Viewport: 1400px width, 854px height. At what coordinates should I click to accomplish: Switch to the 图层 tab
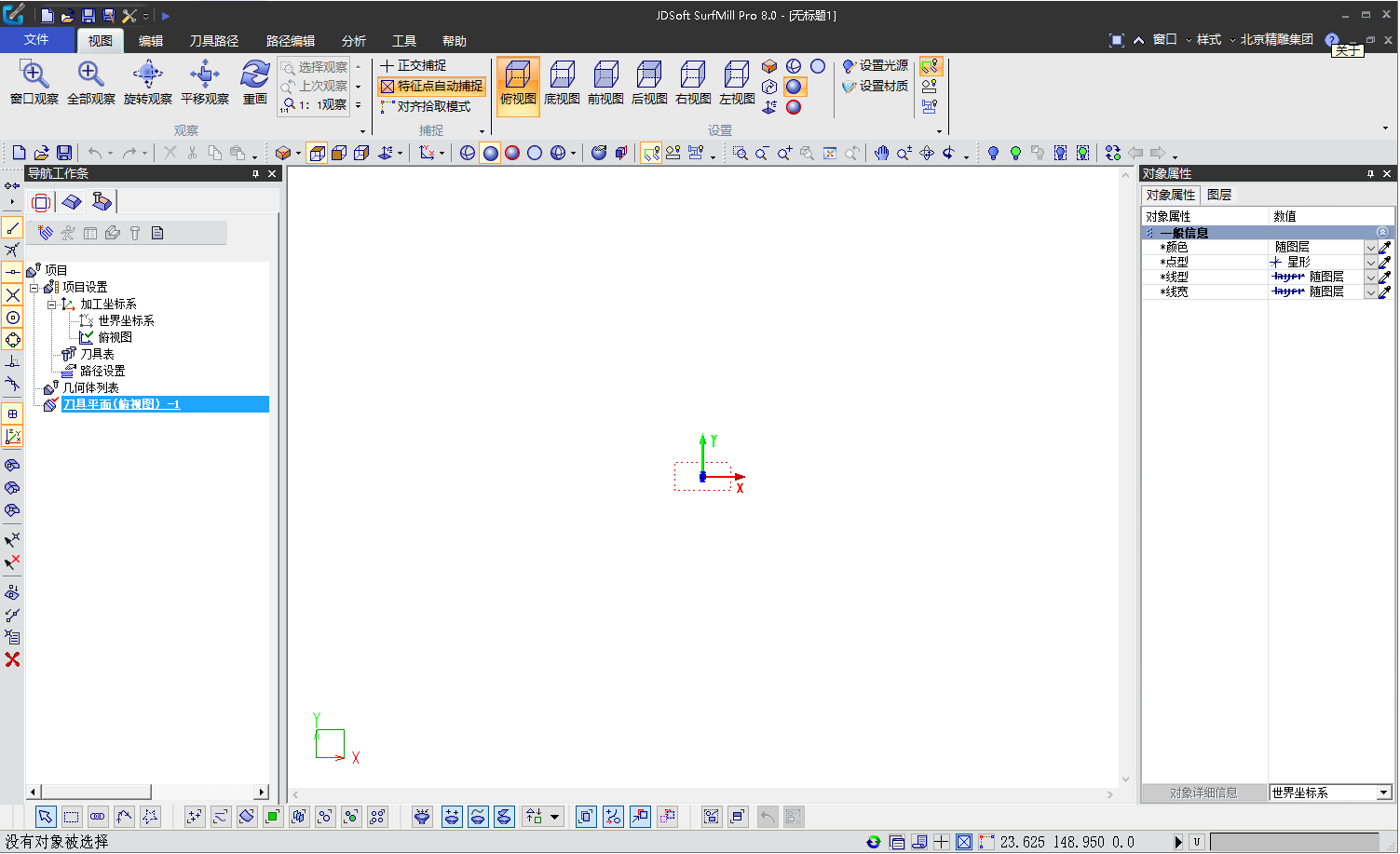tap(1218, 195)
